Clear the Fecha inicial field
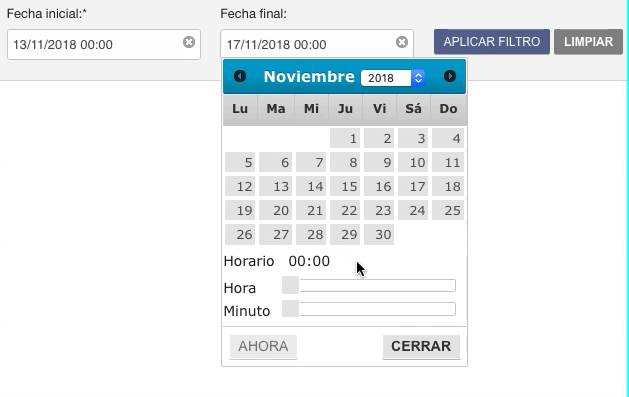 tap(189, 42)
